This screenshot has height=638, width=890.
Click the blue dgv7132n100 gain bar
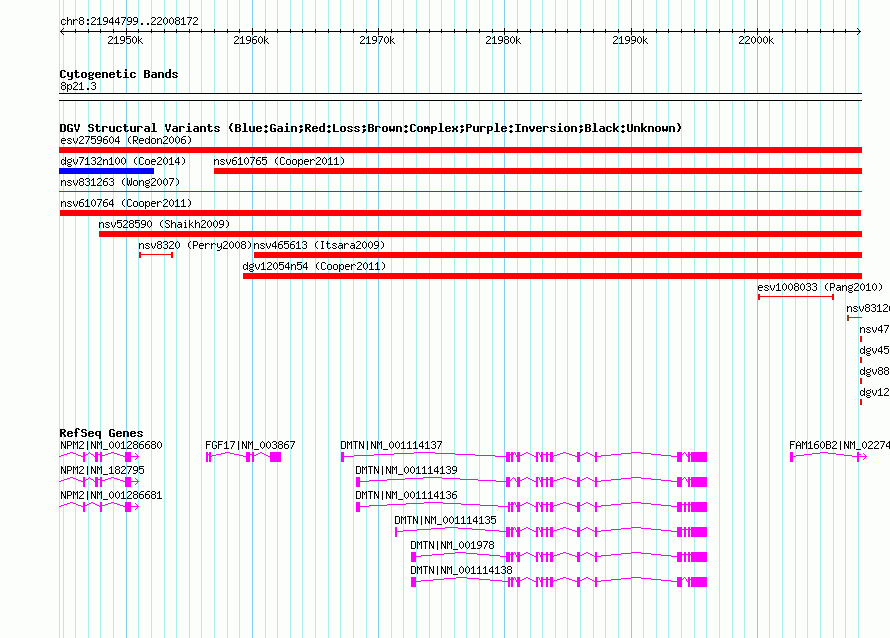107,171
